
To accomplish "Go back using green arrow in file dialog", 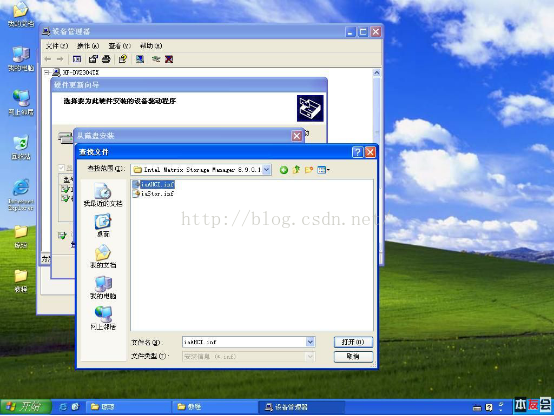I will point(284,170).
